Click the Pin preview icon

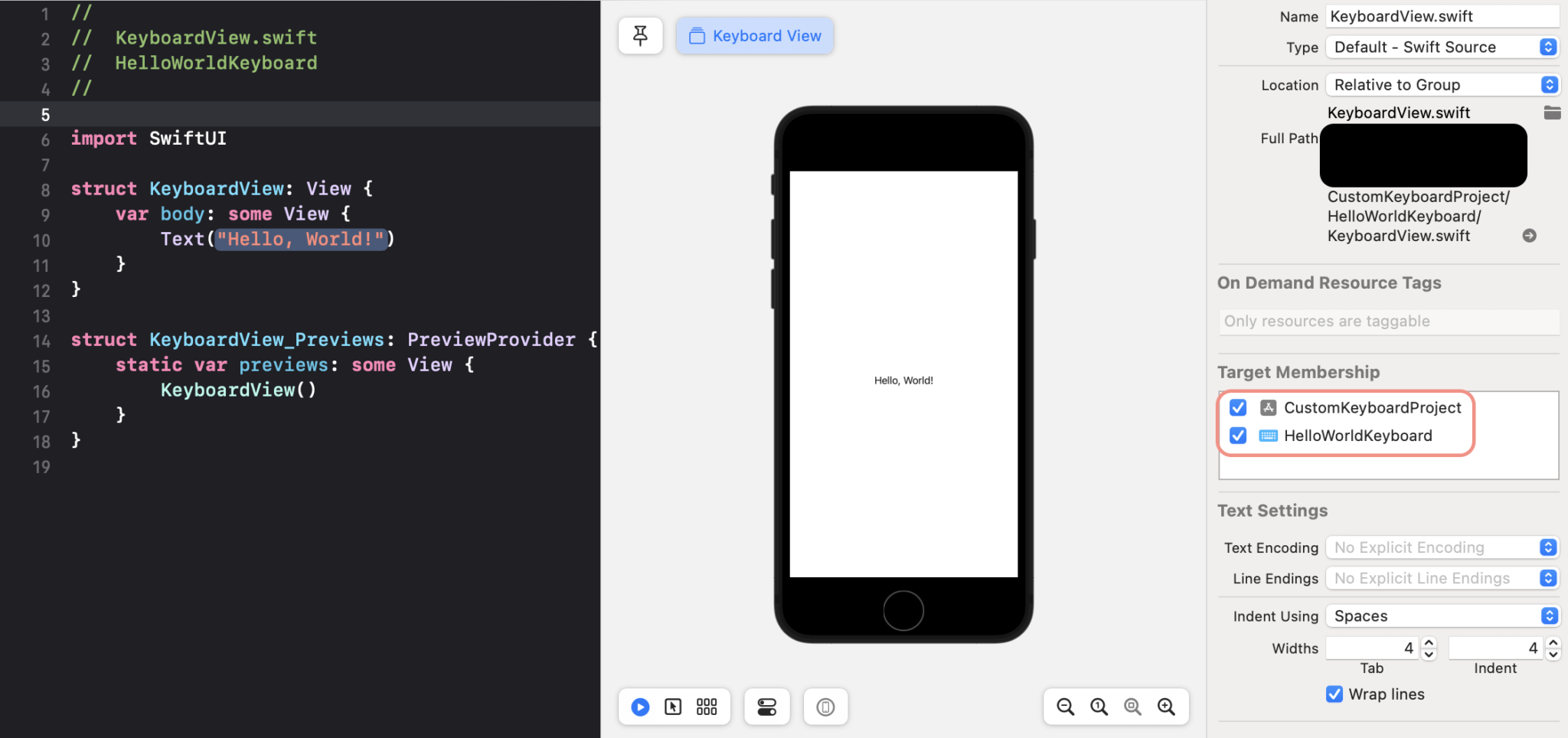[640, 35]
